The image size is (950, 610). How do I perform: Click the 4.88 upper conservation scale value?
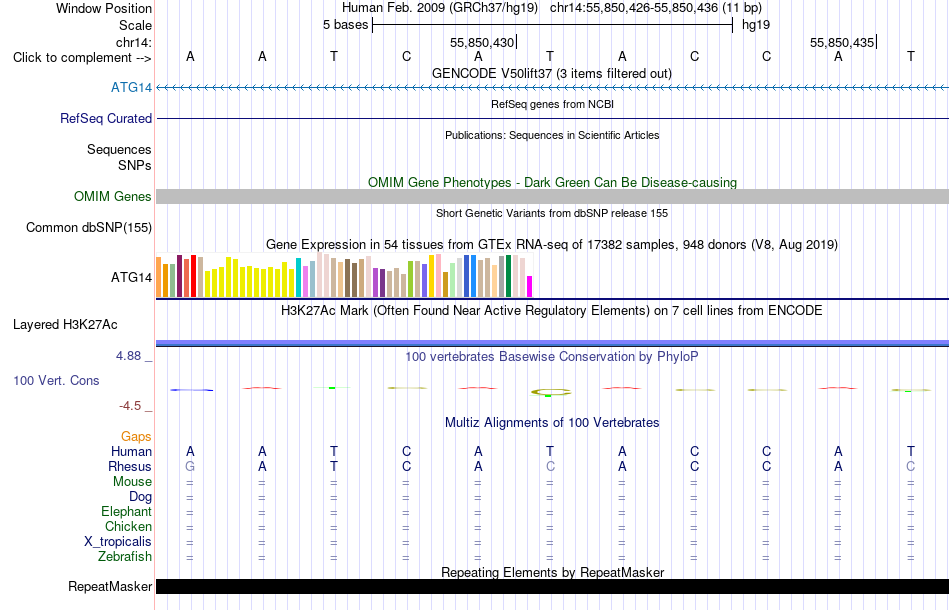[x=128, y=356]
